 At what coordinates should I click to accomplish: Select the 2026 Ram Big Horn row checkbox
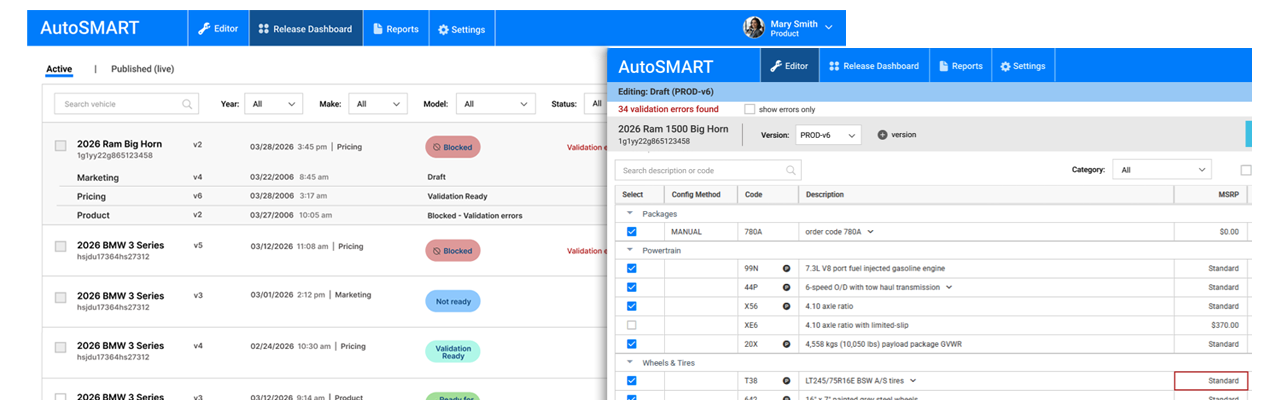pyautogui.click(x=61, y=146)
